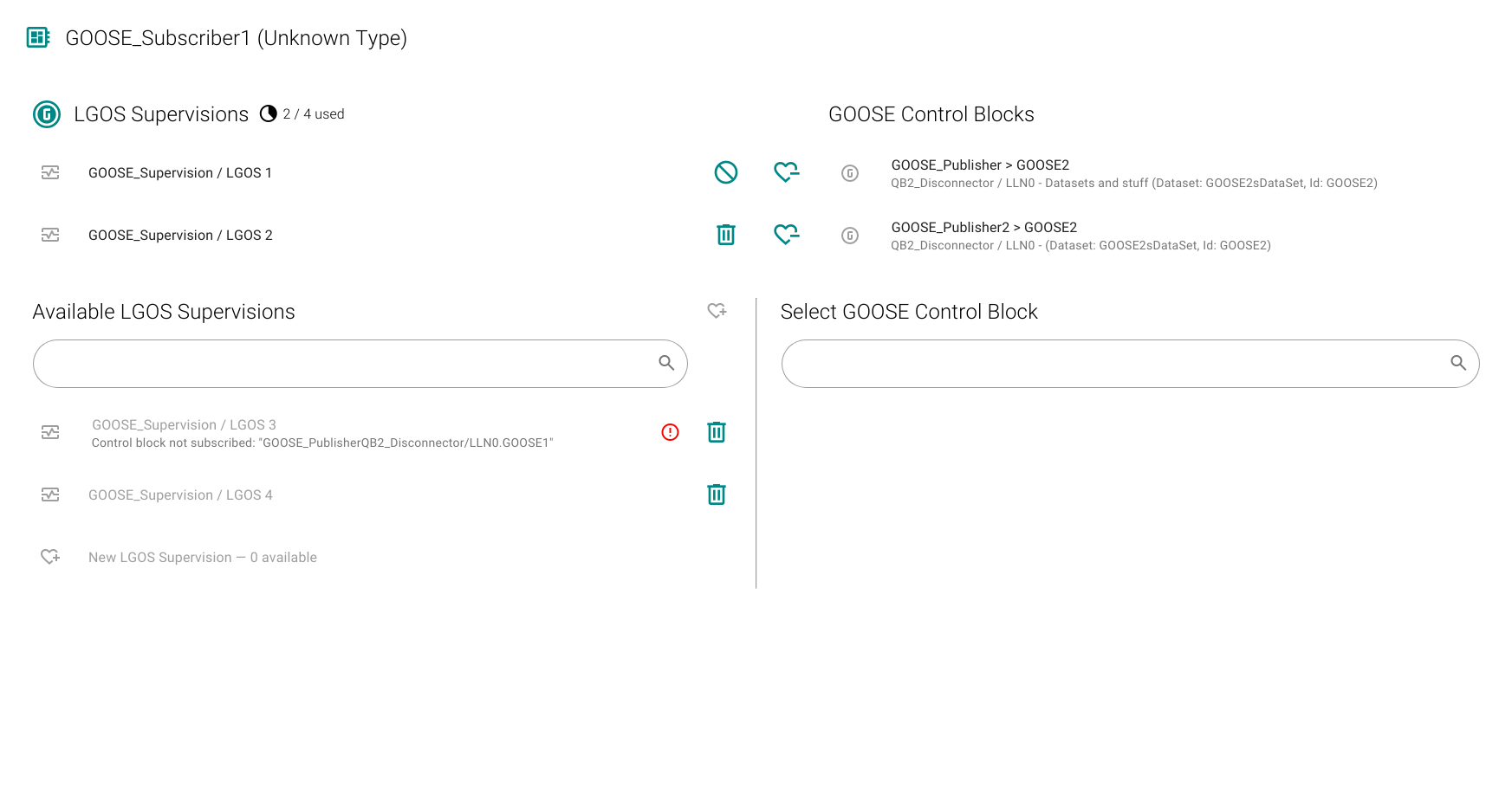Click heart-minus icon on LGOS 2 row
This screenshot has height=808, width=1512.
pyautogui.click(x=787, y=235)
